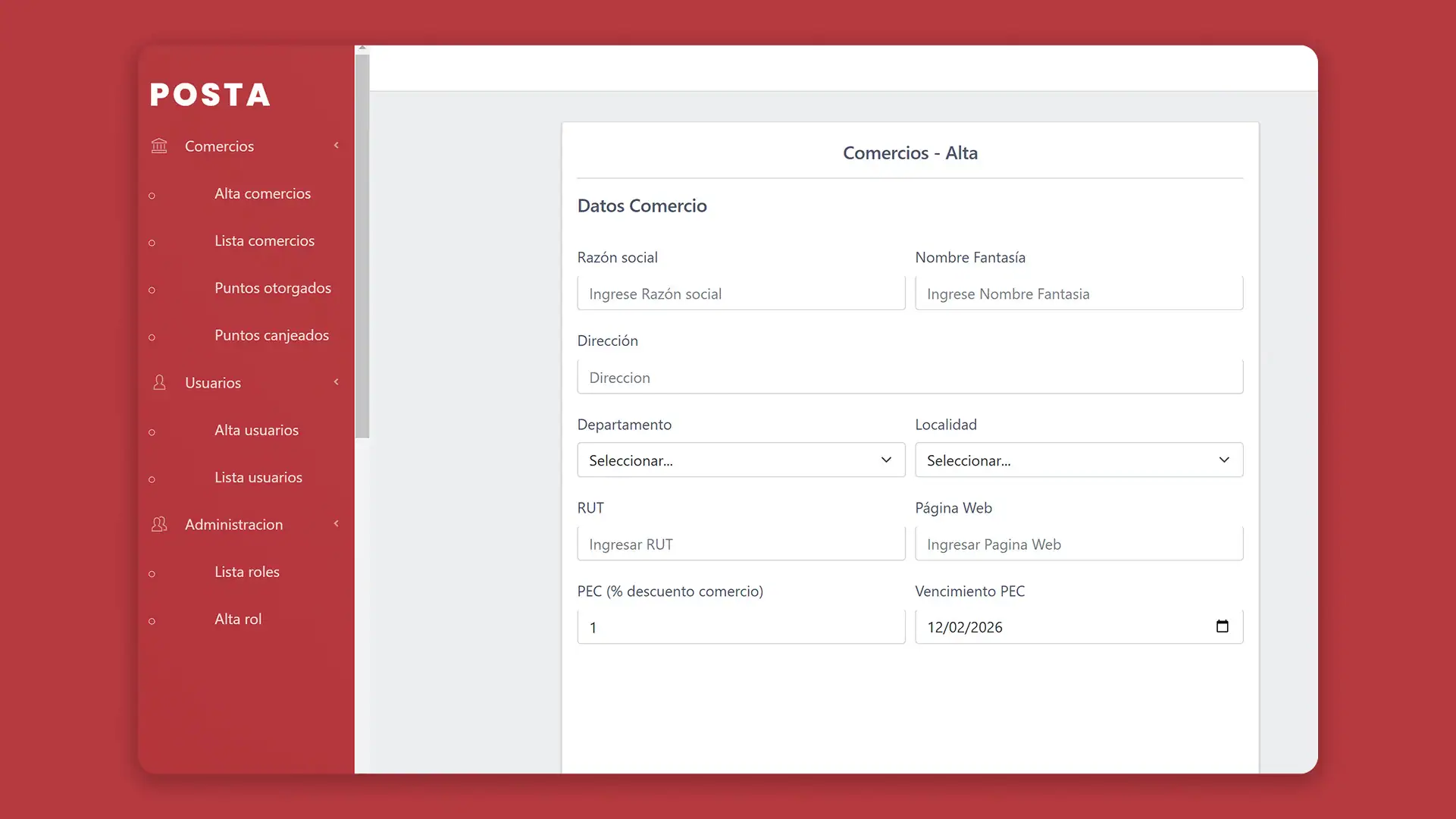
Task: Click the POSTA logo
Action: coord(210,95)
